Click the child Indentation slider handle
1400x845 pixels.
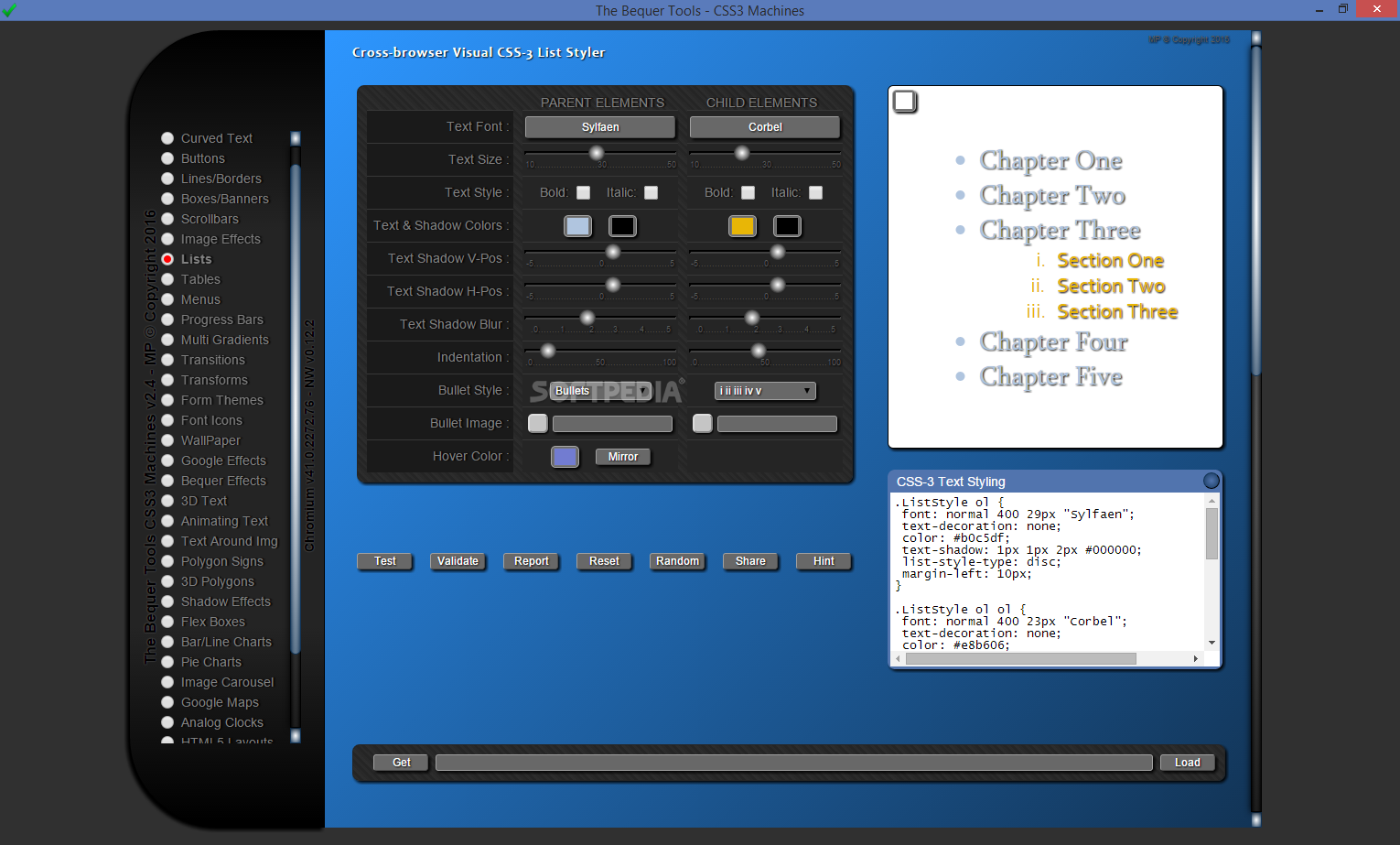click(x=759, y=351)
